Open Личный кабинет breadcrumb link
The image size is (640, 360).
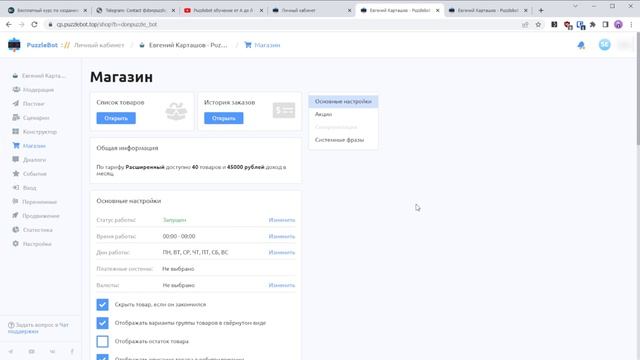[99, 45]
